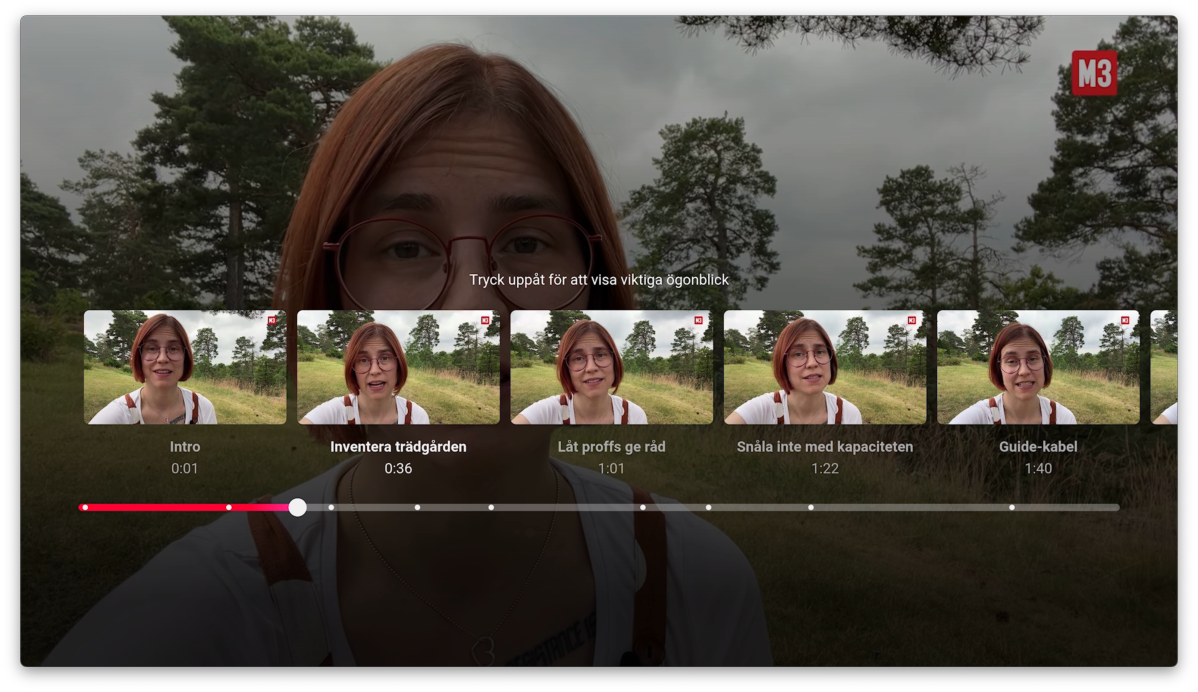This screenshot has height=692, width=1198.
Task: Click the last chapter marker dot on the timeline
Action: pos(1011,507)
